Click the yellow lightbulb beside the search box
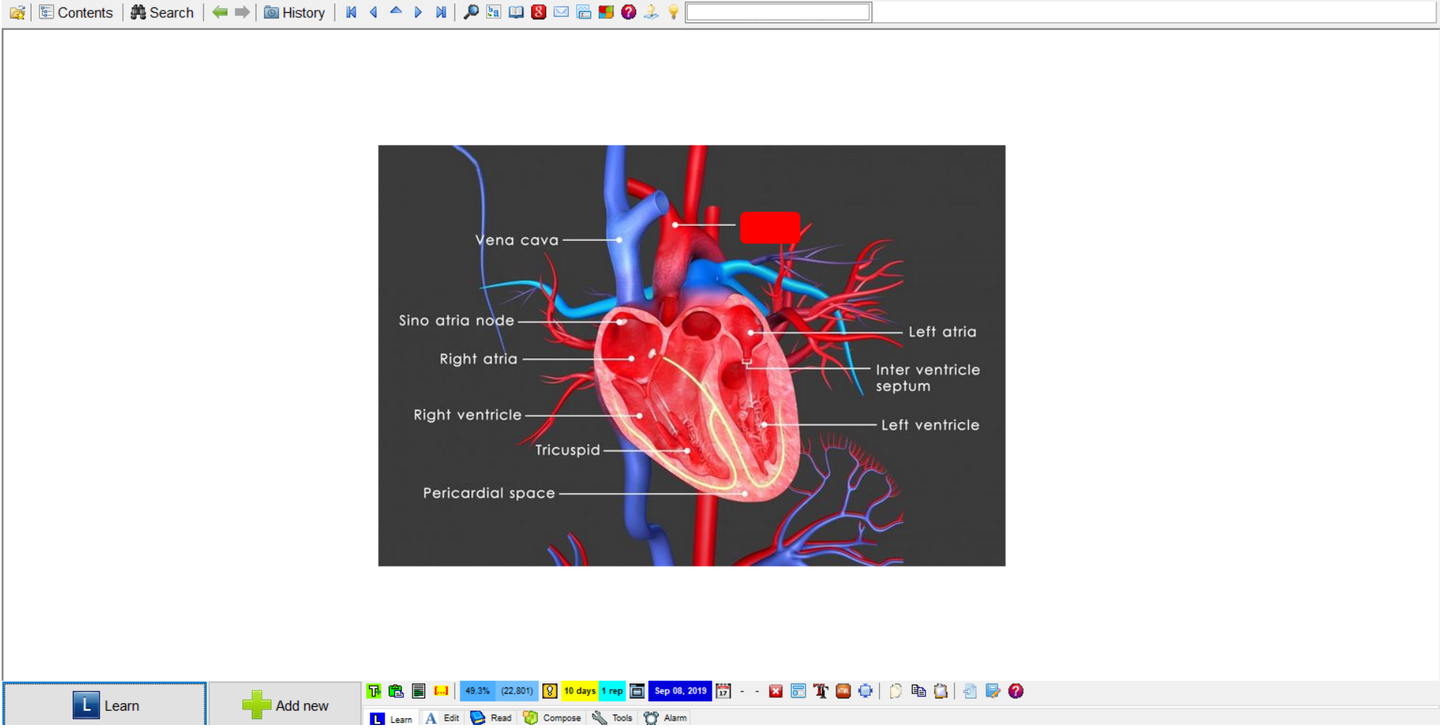1440x728 pixels. click(x=674, y=13)
